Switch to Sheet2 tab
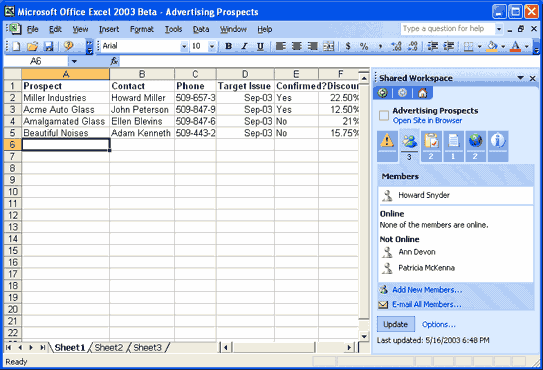Image resolution: width=543 pixels, height=370 pixels. (108, 347)
